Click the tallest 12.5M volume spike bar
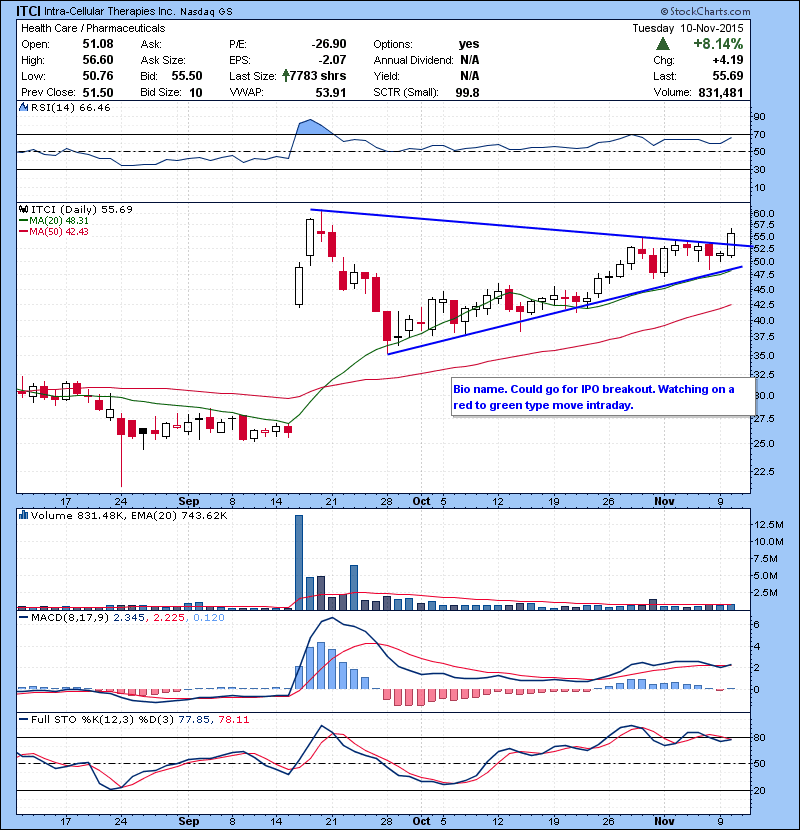800x830 pixels. pos(299,562)
